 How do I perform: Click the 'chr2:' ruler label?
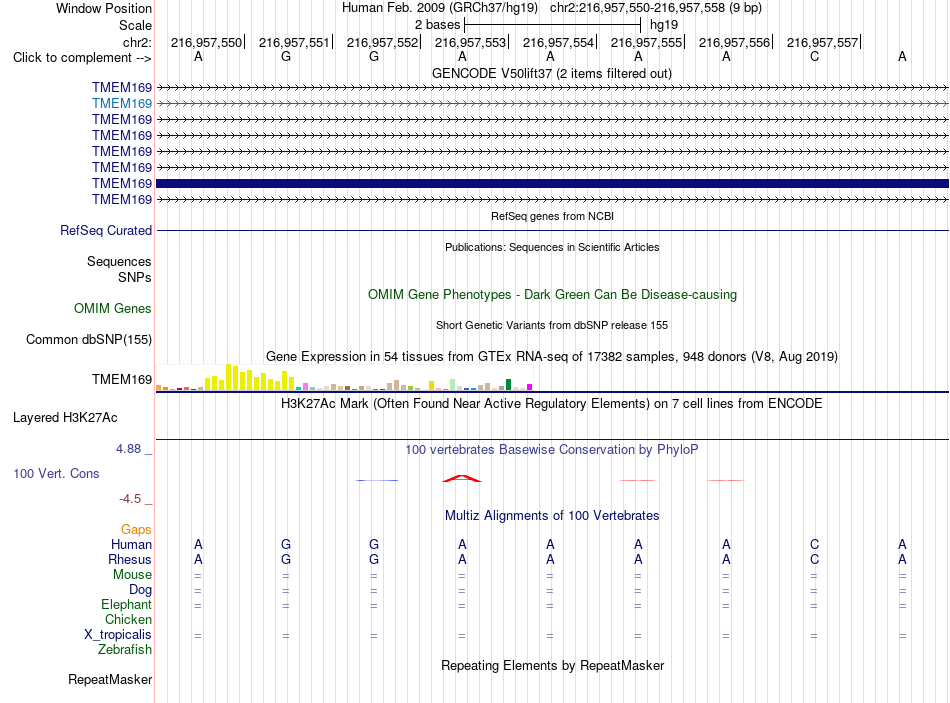pyautogui.click(x=137, y=42)
